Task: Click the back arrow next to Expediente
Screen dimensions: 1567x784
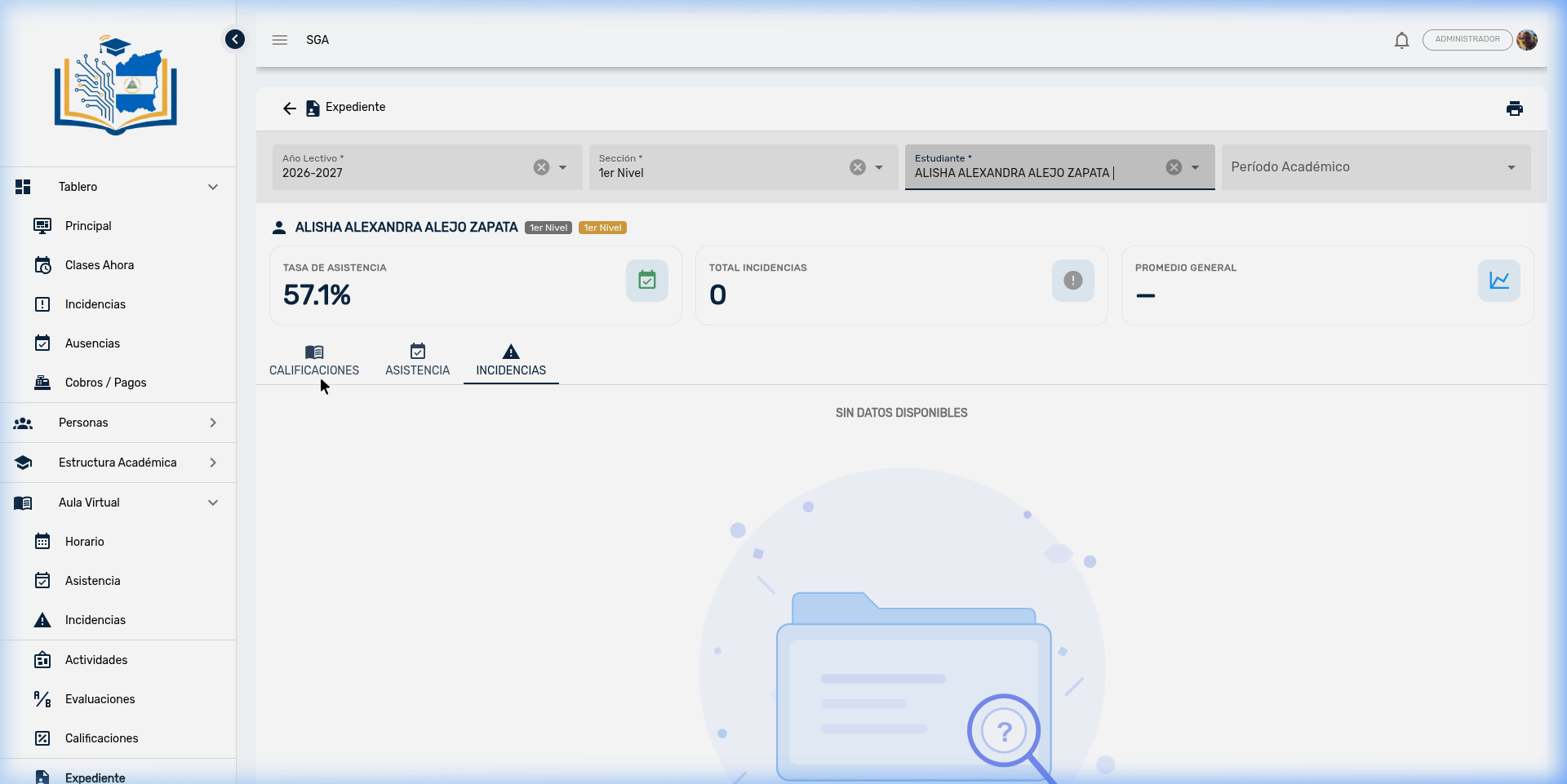Action: pyautogui.click(x=289, y=109)
